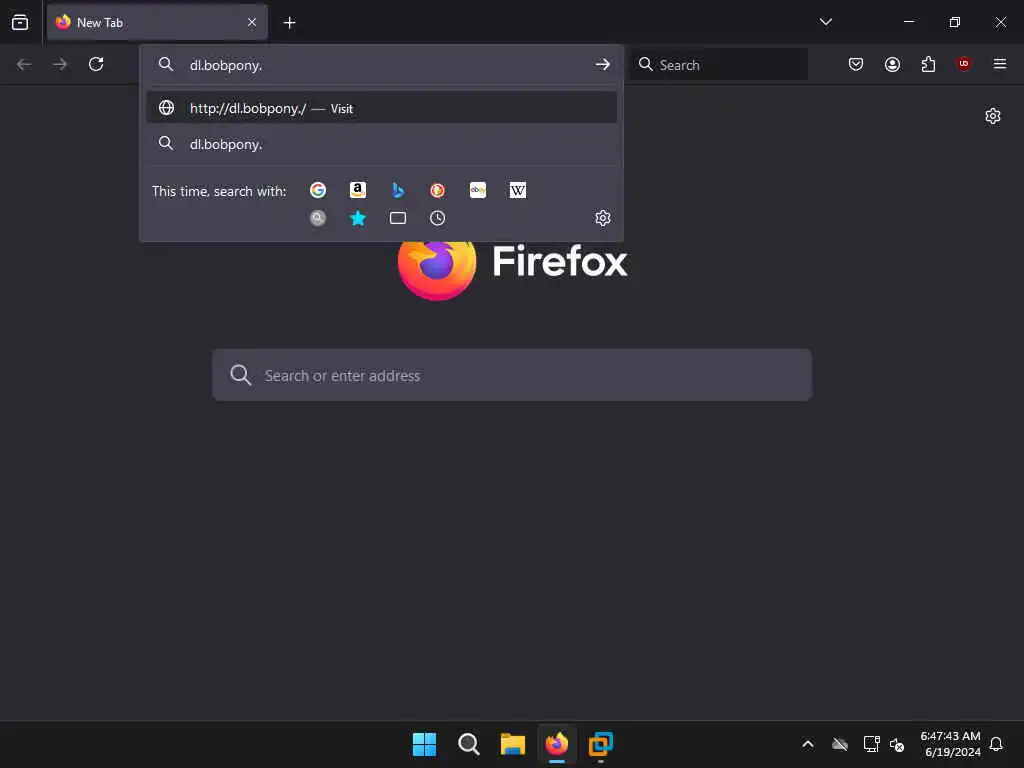Search this time with Amazon
This screenshot has width=1024, height=768.
tap(358, 190)
